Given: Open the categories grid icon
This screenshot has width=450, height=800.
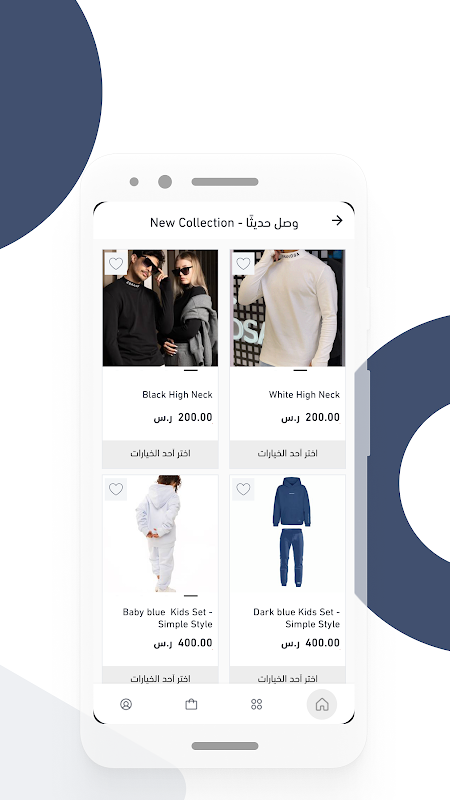Looking at the screenshot, I should (x=257, y=704).
